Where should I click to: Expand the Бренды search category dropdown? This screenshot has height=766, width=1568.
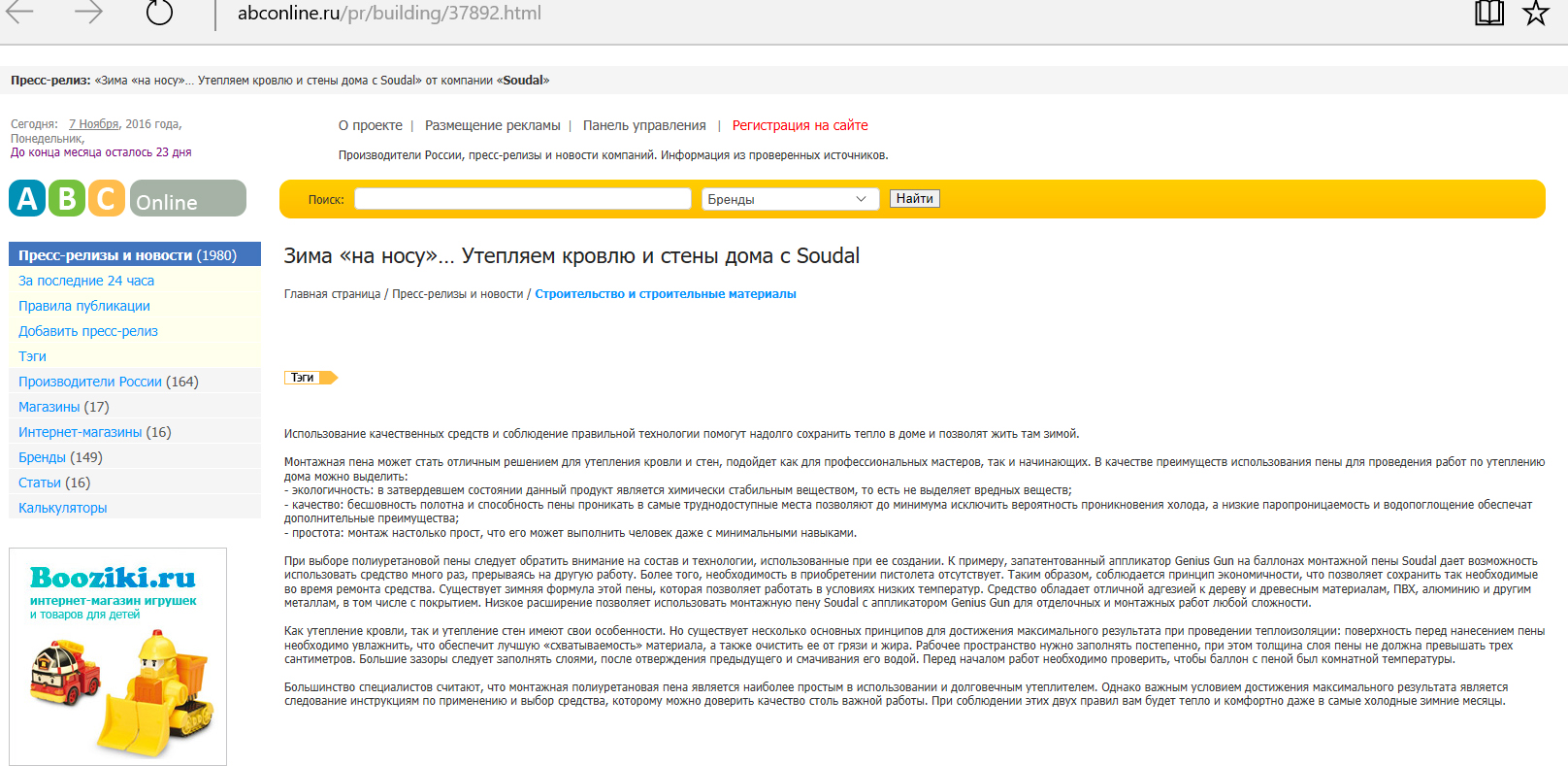click(790, 199)
